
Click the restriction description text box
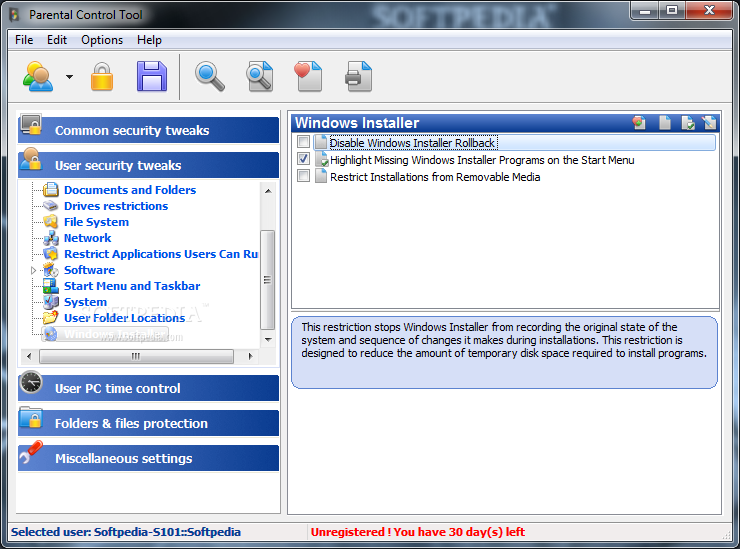pyautogui.click(x=505, y=353)
